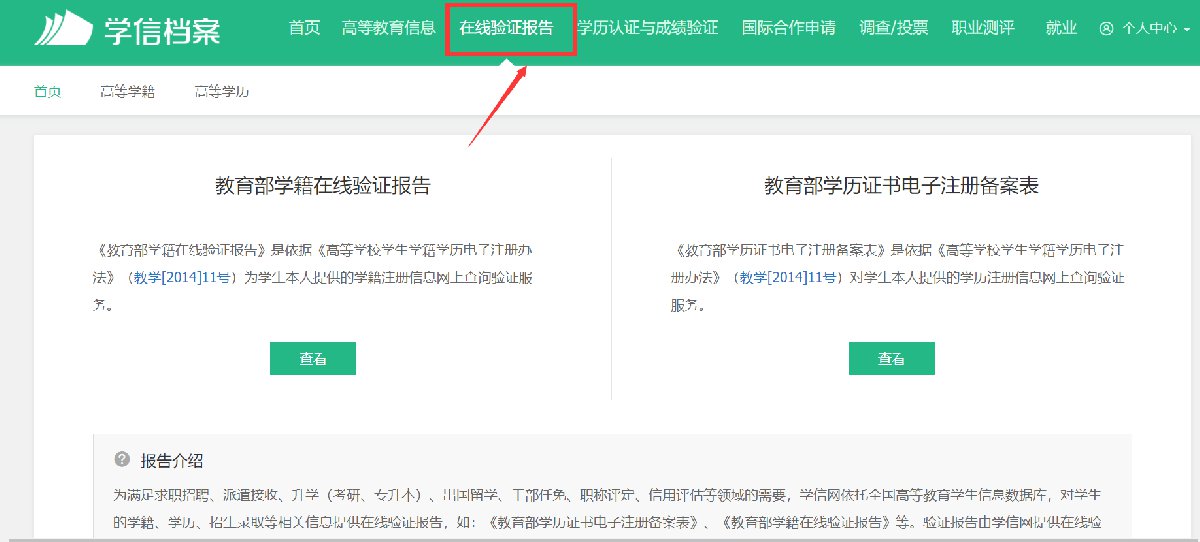Open the 职业测评 menu item
Viewport: 1200px width, 542px height.
(982, 28)
